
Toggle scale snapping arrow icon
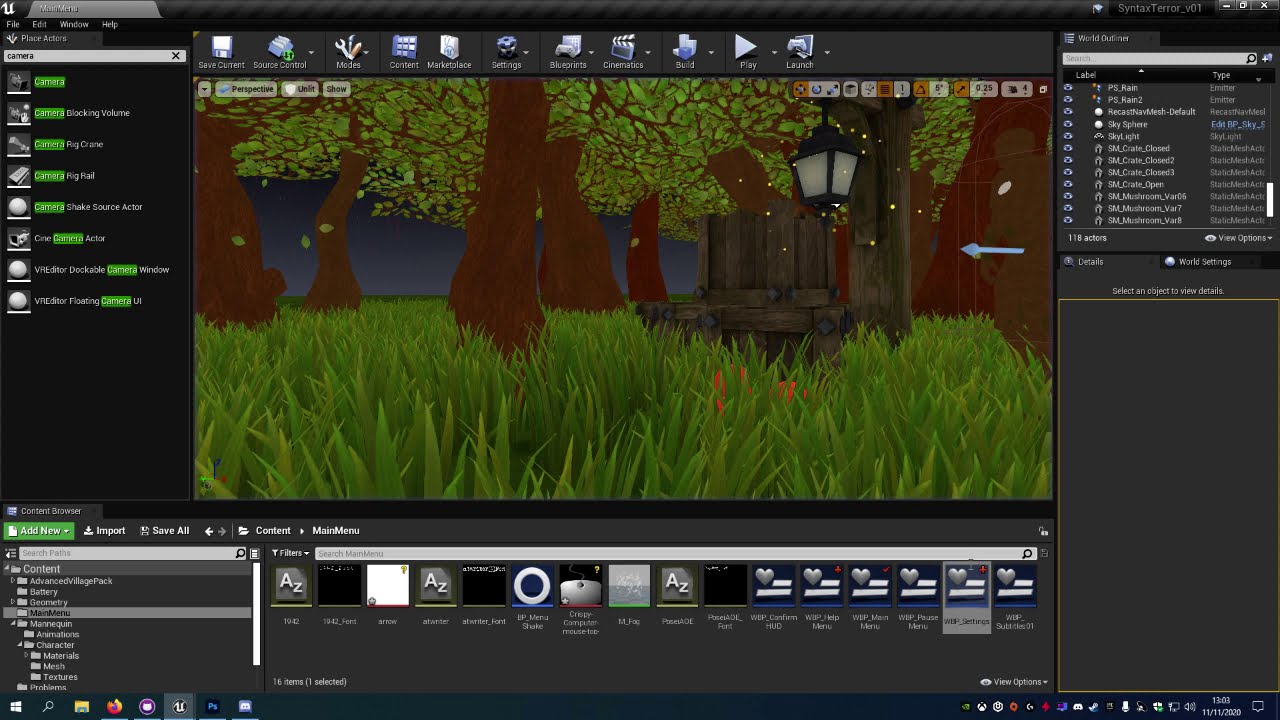(961, 89)
